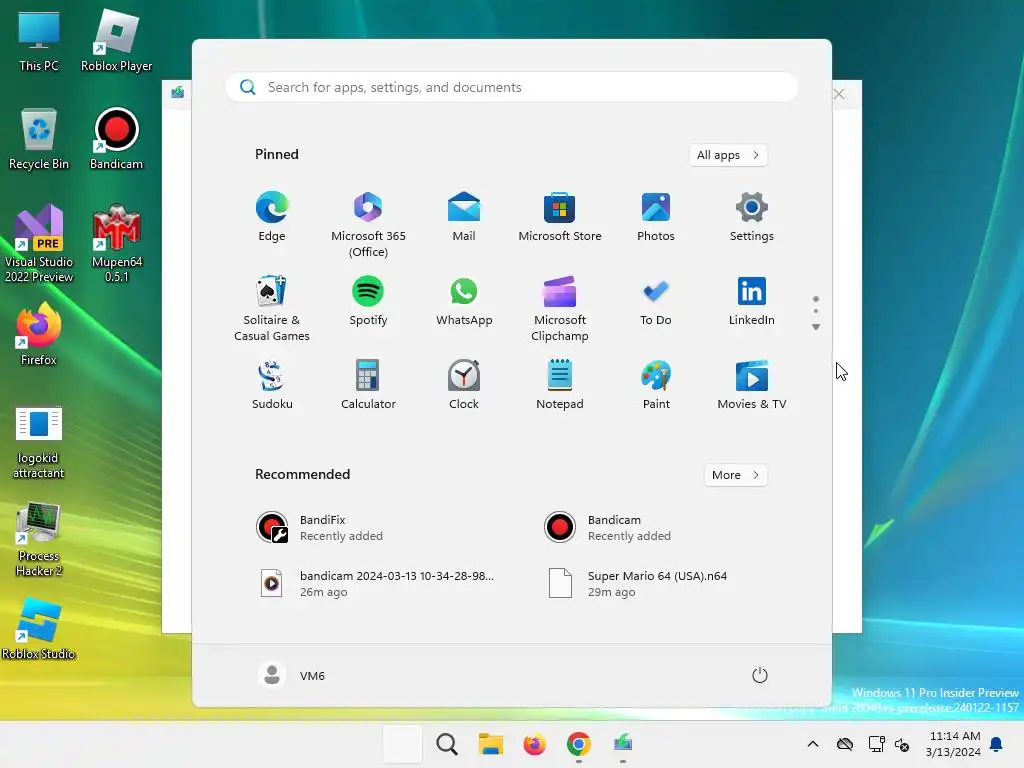Go to next pinned page arrow
This screenshot has height=768, width=1024.
[816, 327]
